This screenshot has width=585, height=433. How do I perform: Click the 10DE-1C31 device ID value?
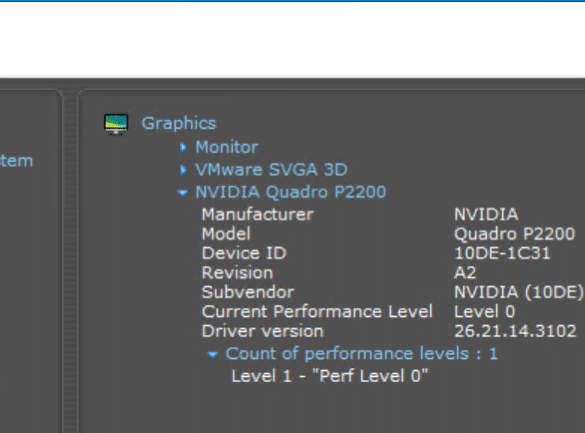click(x=502, y=253)
